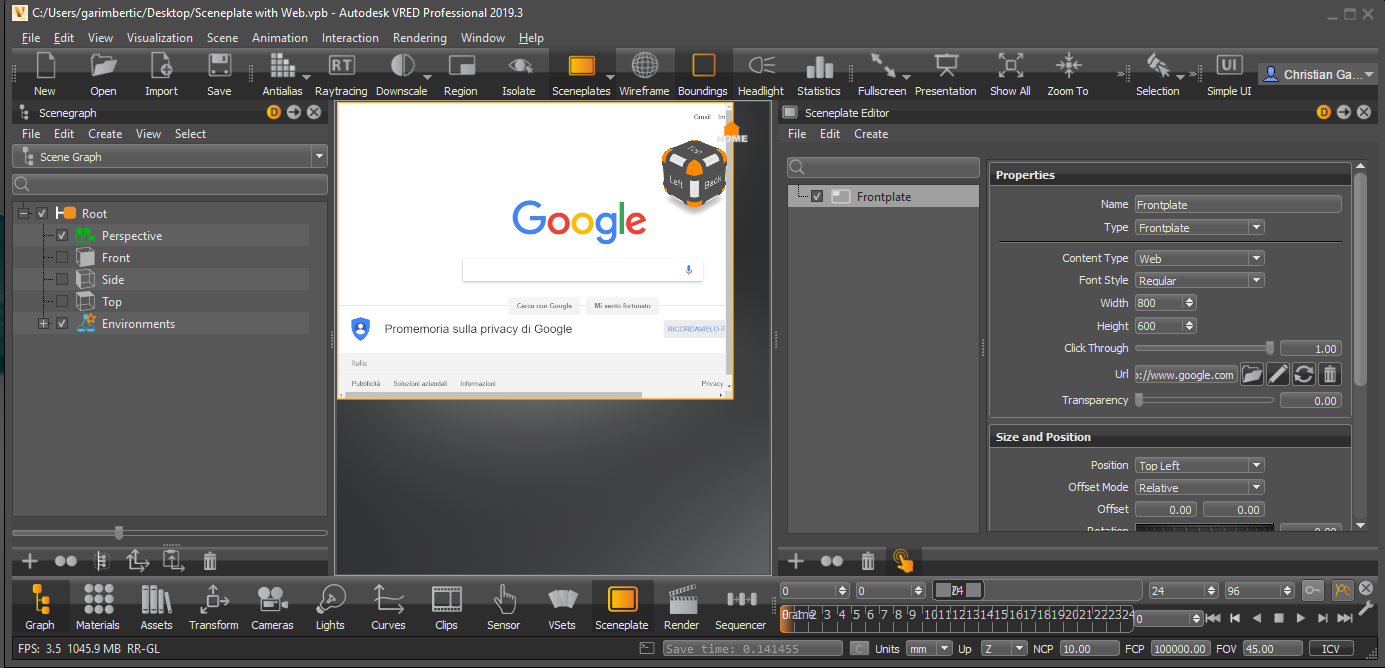Click the Cerca con Google button in the sceneplate
This screenshot has width=1385, height=668.
544,305
